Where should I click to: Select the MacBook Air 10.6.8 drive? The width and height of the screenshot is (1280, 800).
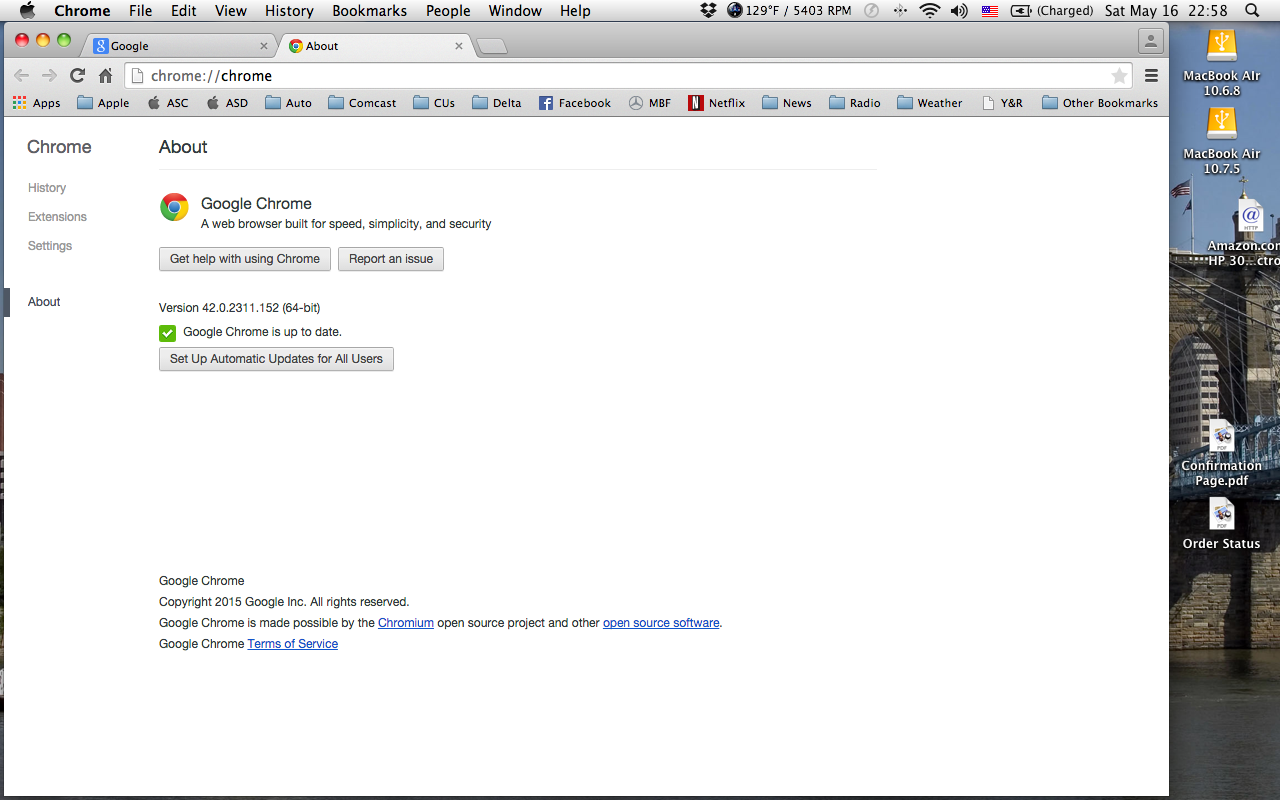click(1221, 63)
